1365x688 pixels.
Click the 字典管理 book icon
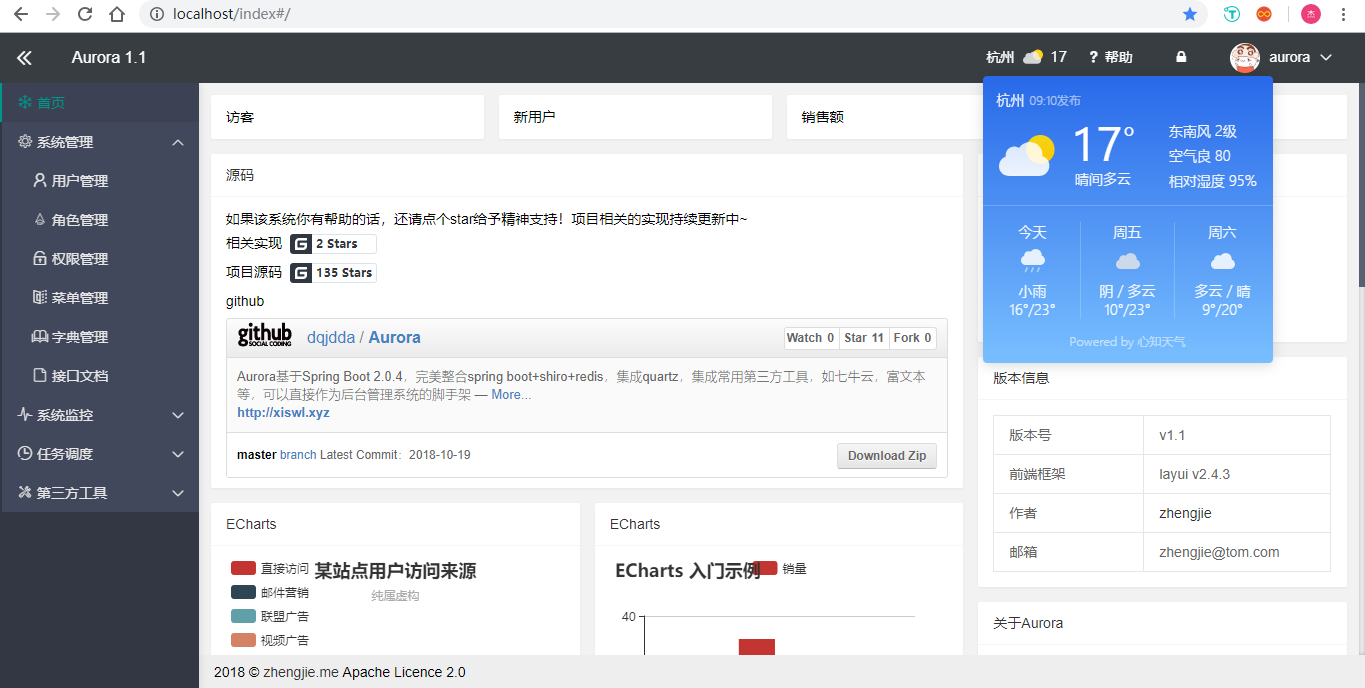[x=40, y=337]
